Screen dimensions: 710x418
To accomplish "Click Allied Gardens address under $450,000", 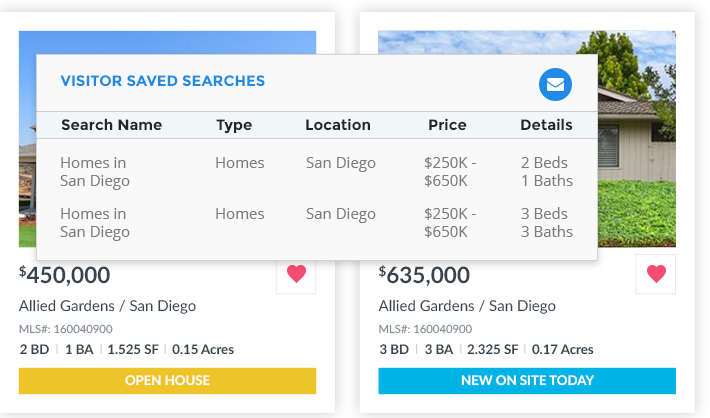I will point(107,306).
